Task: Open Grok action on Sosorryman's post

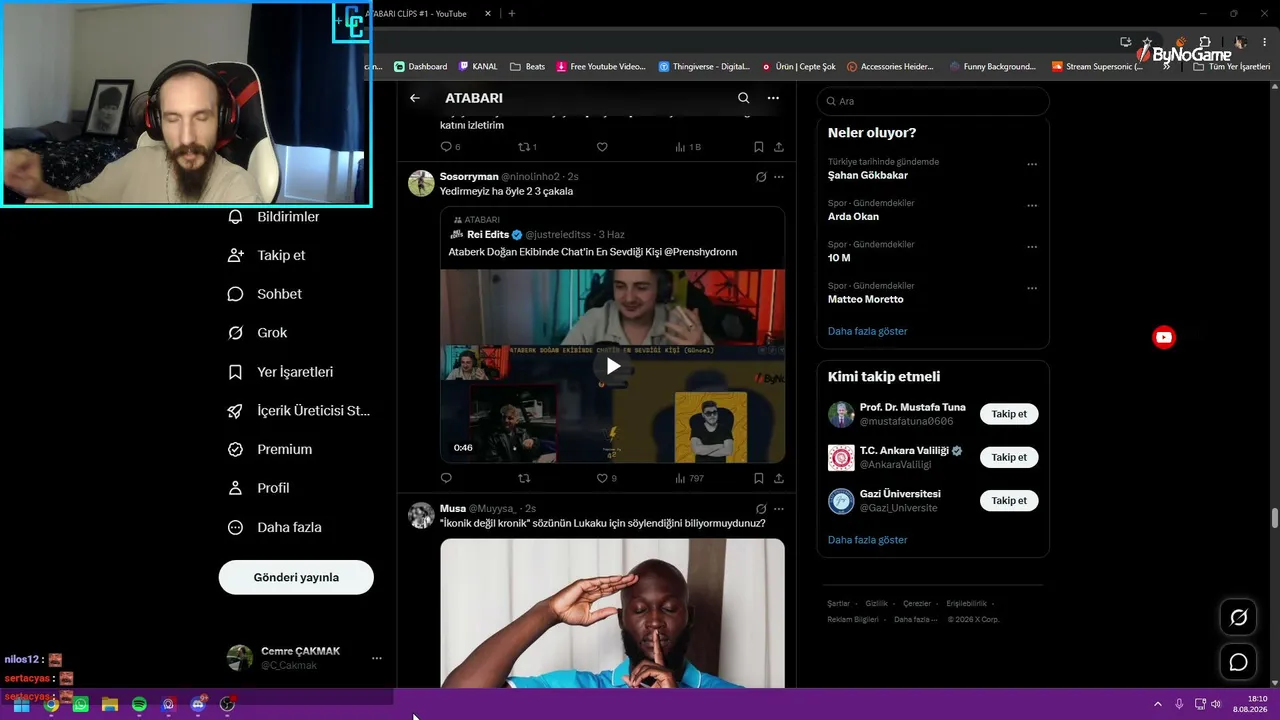Action: click(761, 177)
